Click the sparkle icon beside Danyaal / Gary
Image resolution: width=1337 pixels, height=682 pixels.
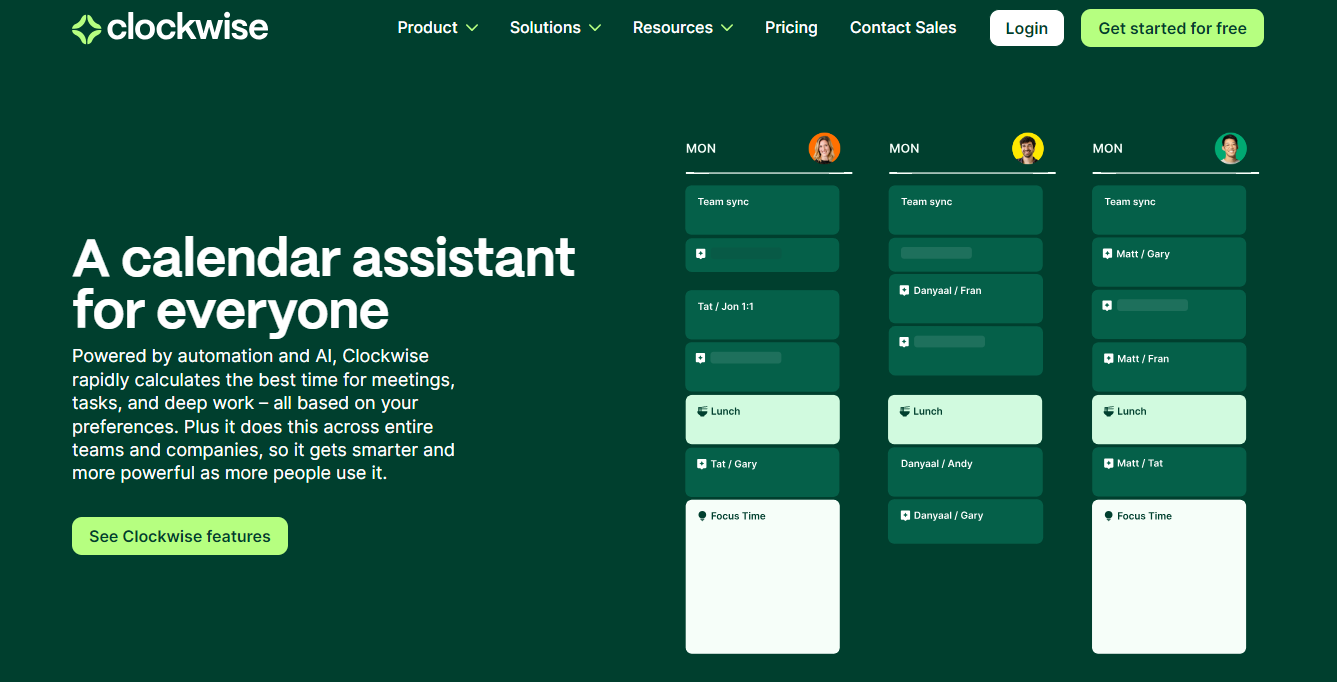(x=904, y=516)
